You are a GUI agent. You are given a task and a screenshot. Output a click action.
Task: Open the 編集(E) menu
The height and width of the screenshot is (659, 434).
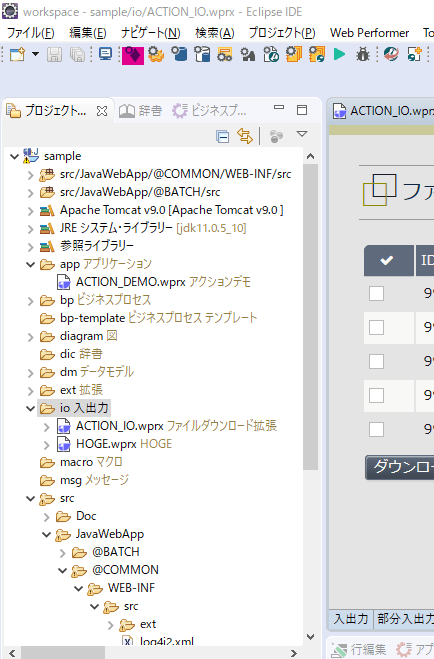click(x=87, y=33)
